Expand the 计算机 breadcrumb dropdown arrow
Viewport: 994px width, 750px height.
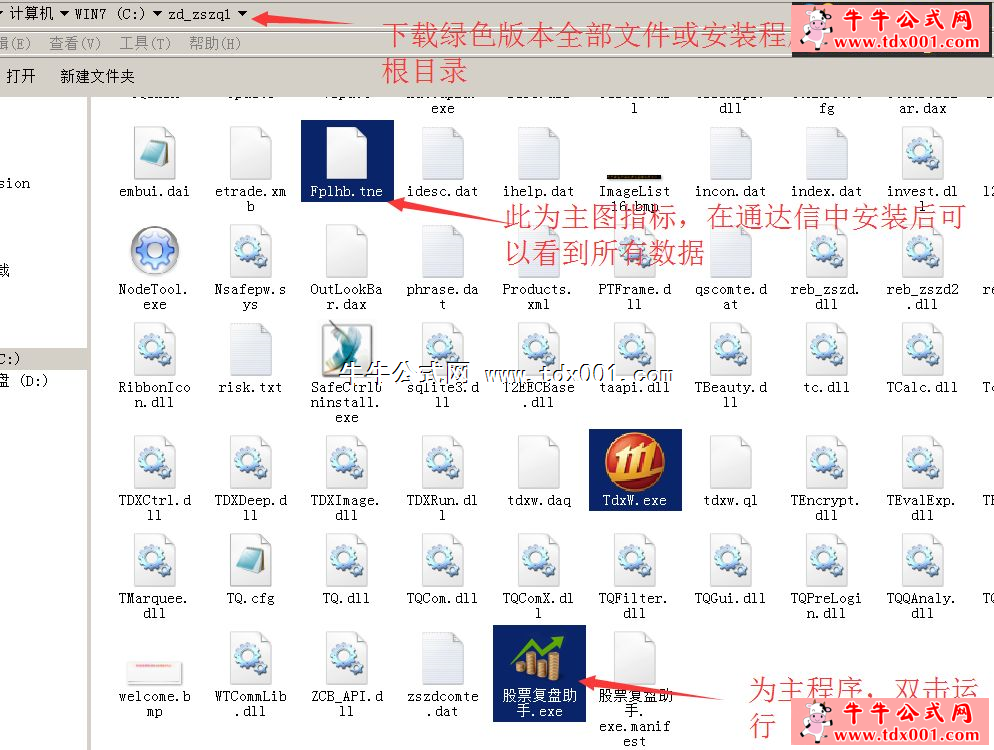coord(65,14)
